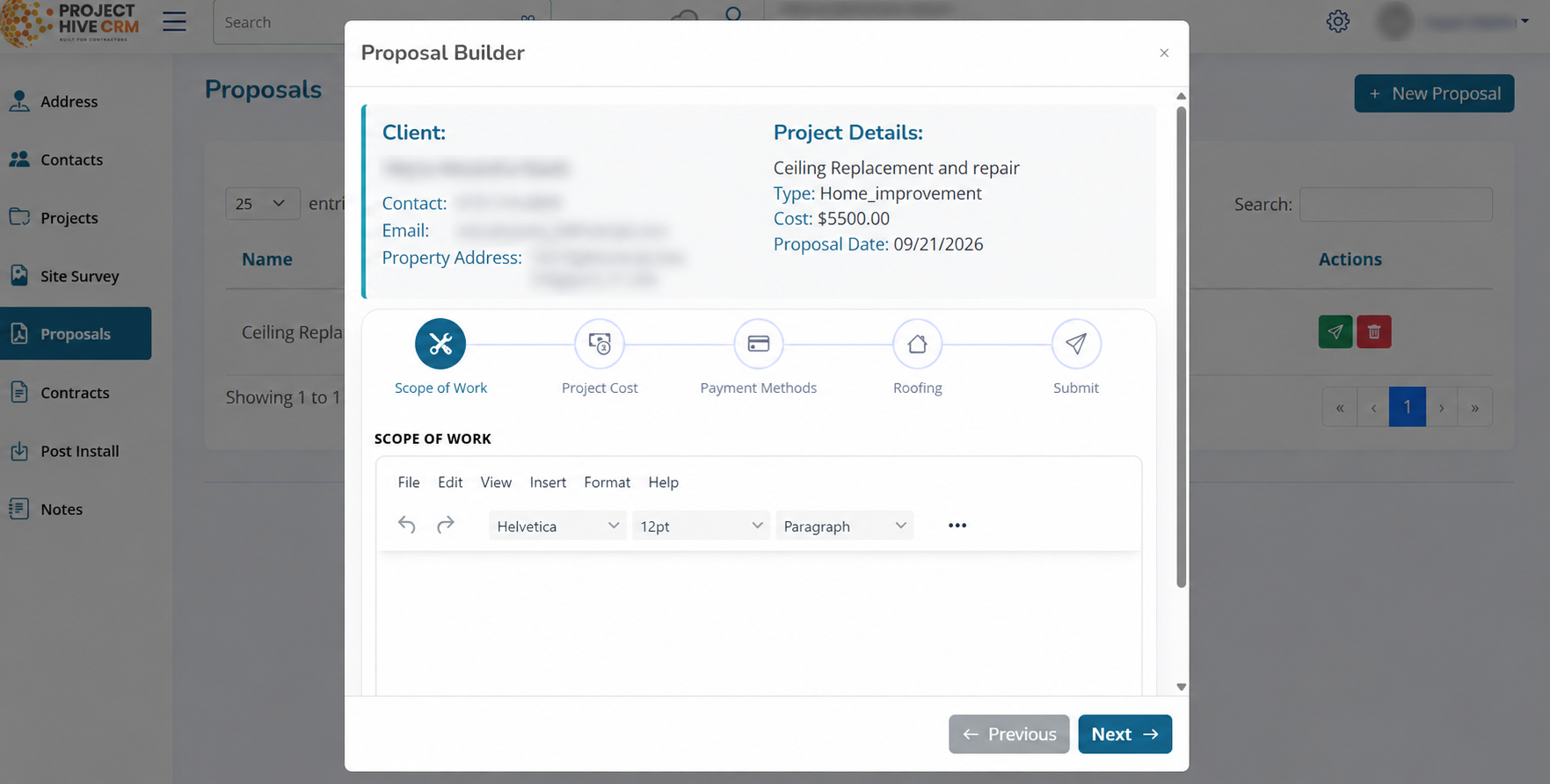
Task: Show more editor toolbar options
Action: point(957,526)
